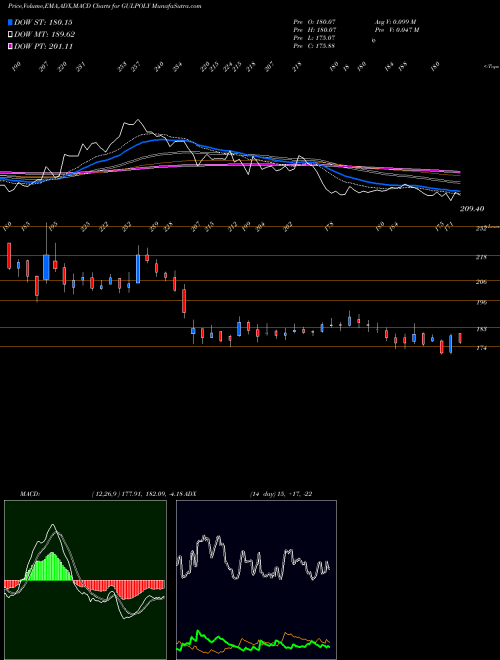
Task: Click the Pre L: 175.07 value
Action: coord(314,38)
